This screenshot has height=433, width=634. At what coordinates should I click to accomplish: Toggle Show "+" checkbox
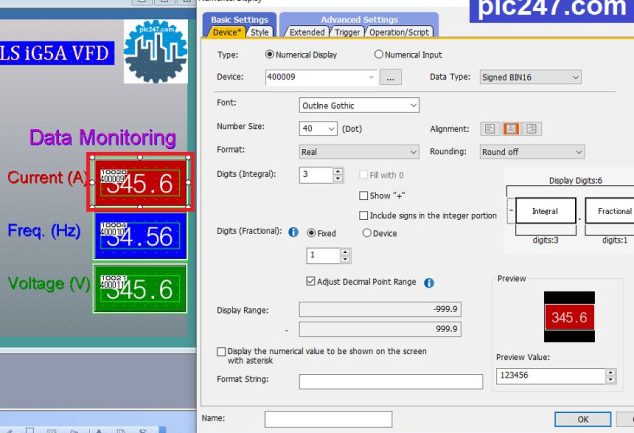363,196
